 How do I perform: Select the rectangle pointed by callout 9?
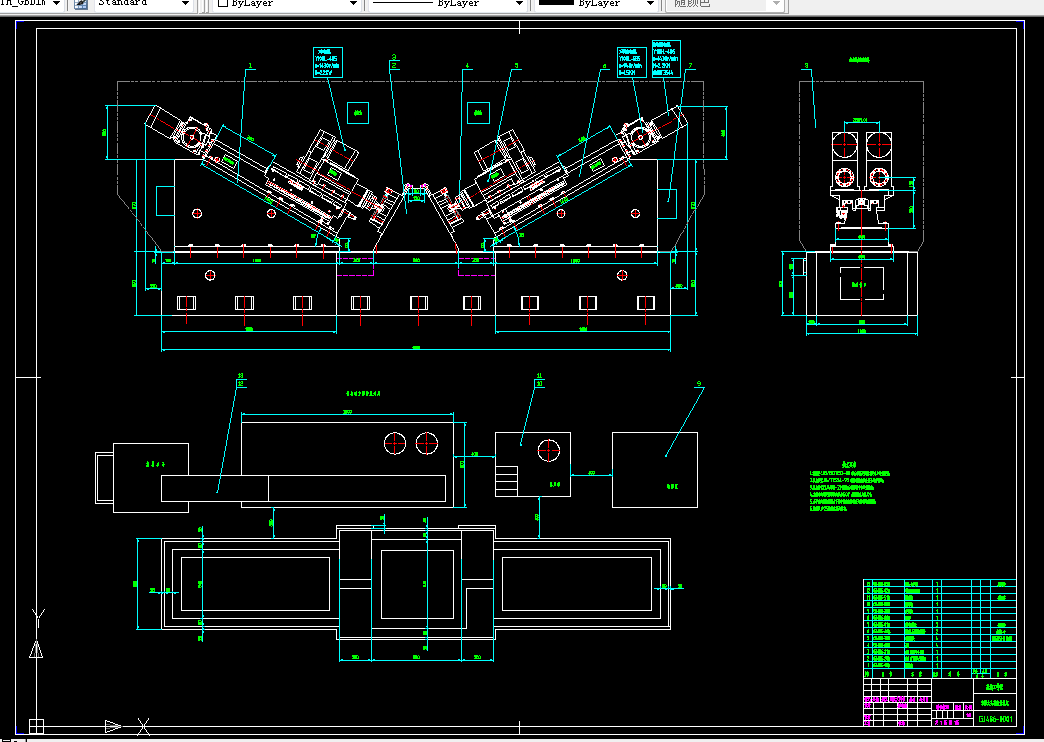(x=654, y=470)
